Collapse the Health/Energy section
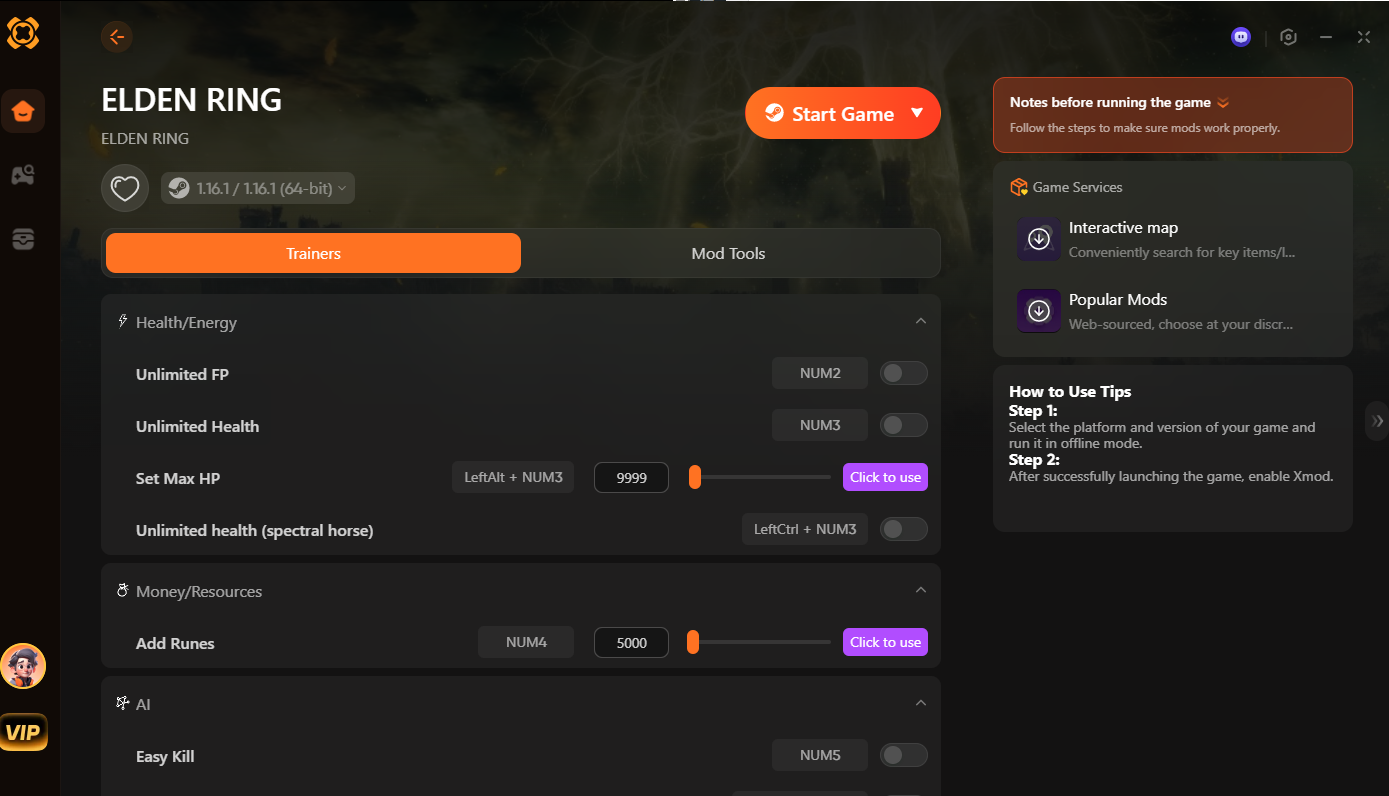1389x796 pixels. (921, 321)
